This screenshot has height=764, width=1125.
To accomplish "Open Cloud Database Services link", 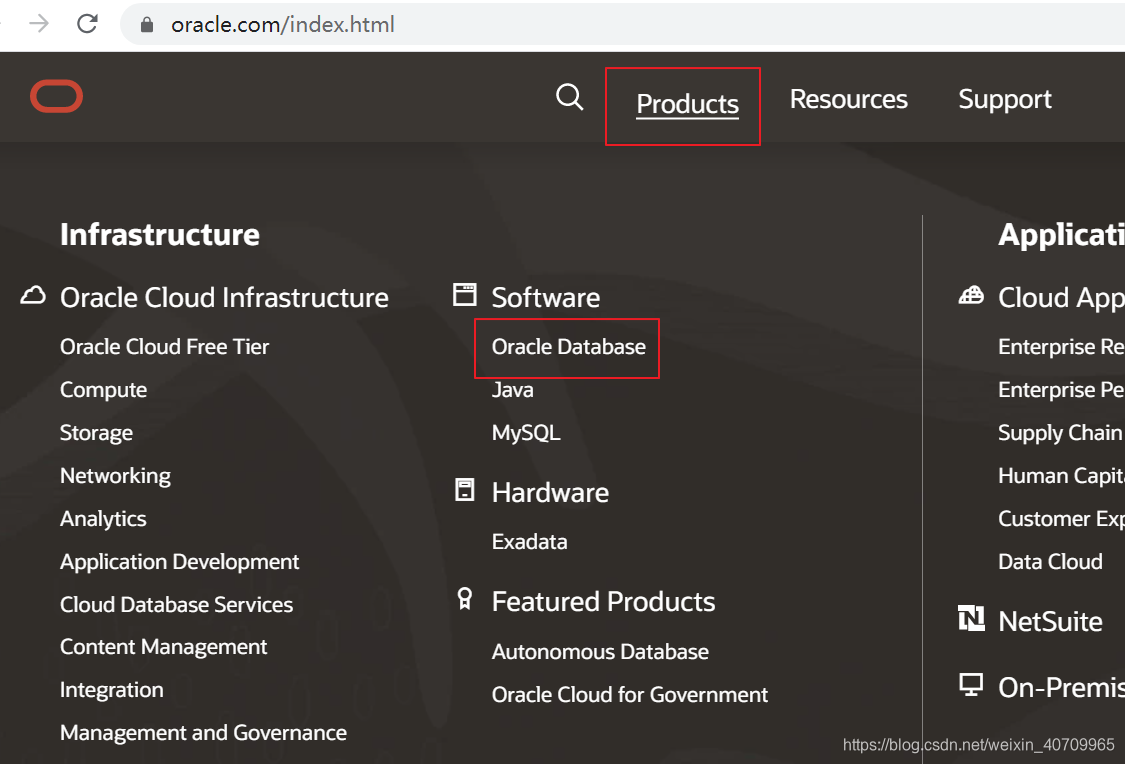I will point(176,605).
